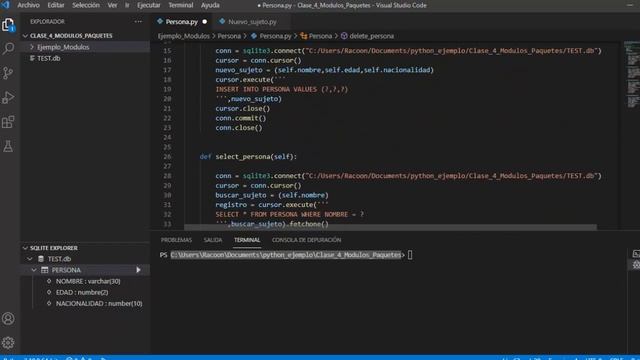
Task: Click the cursor.close() line of code
Action: [243, 109]
